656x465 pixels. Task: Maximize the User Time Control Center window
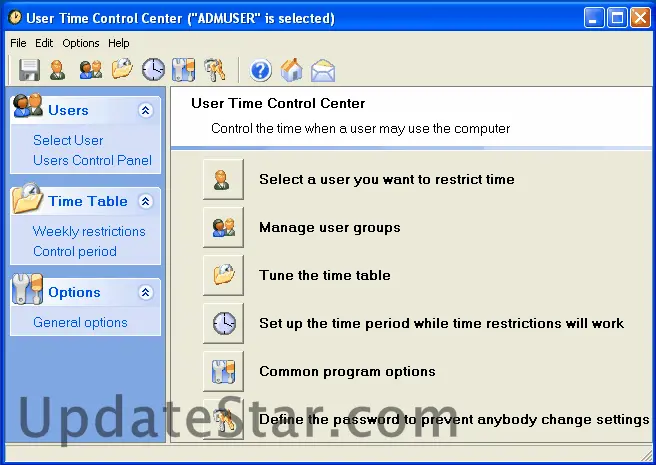pyautogui.click(x=617, y=18)
